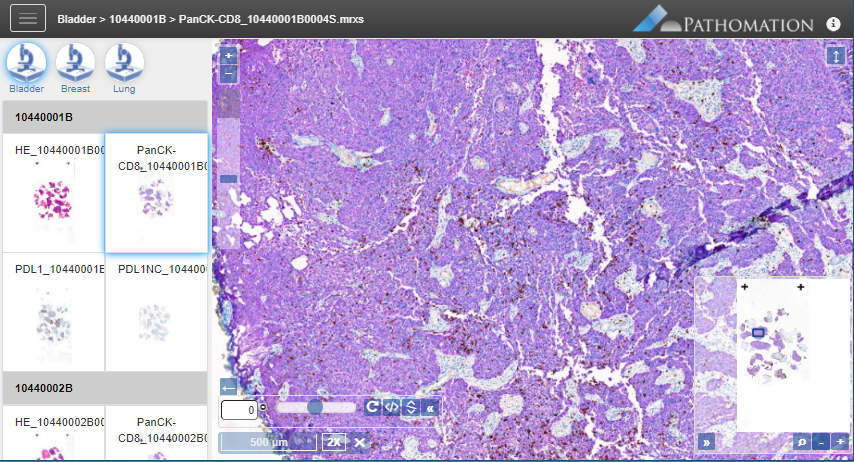Flip the slide vertically
Screen dimensions: 854x462
pyautogui.click(x=411, y=407)
